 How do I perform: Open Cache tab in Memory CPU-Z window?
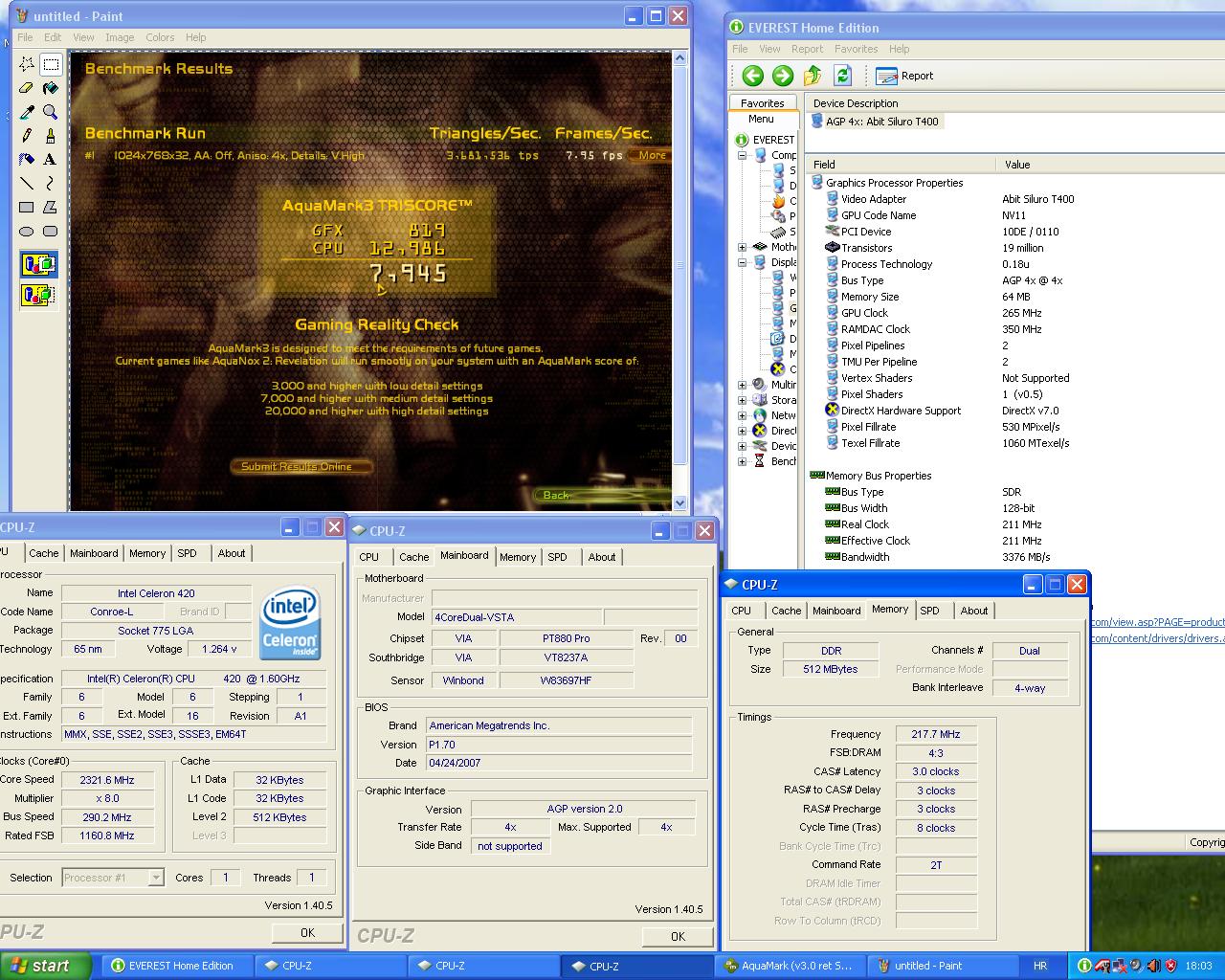(x=787, y=611)
